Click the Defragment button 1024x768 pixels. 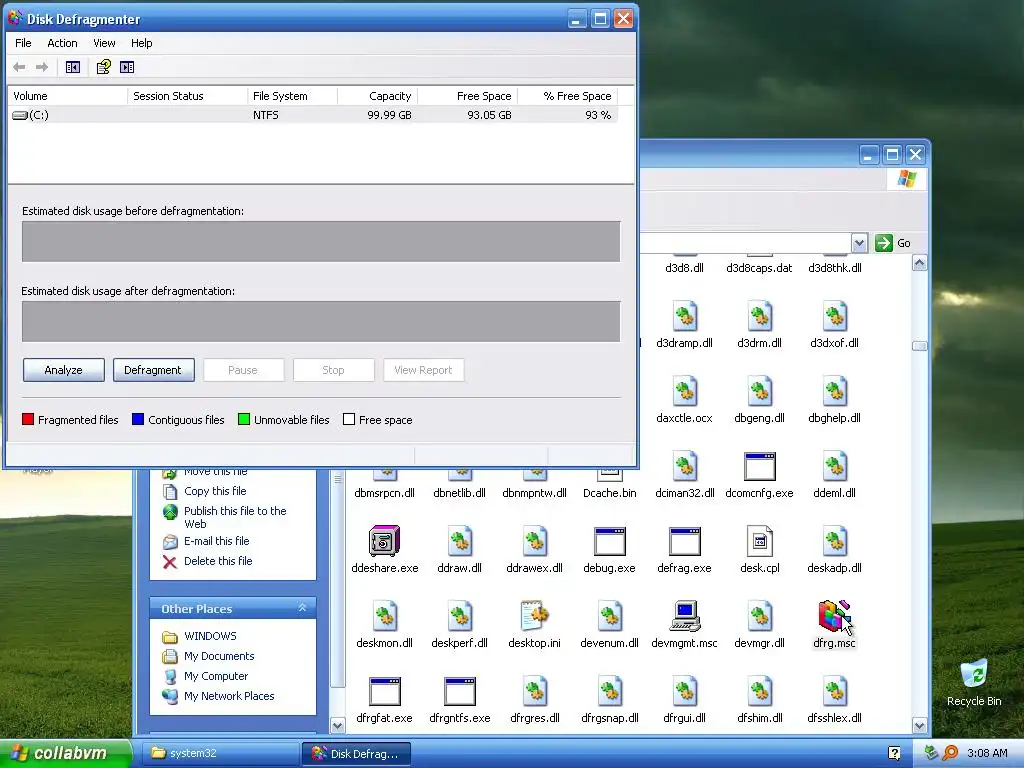click(x=153, y=370)
